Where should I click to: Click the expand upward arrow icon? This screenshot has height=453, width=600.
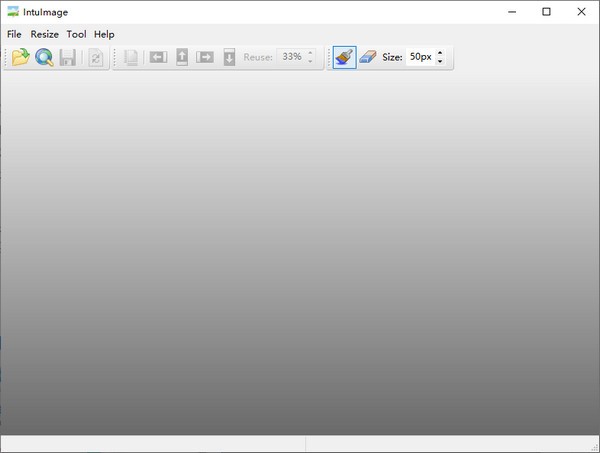182,57
